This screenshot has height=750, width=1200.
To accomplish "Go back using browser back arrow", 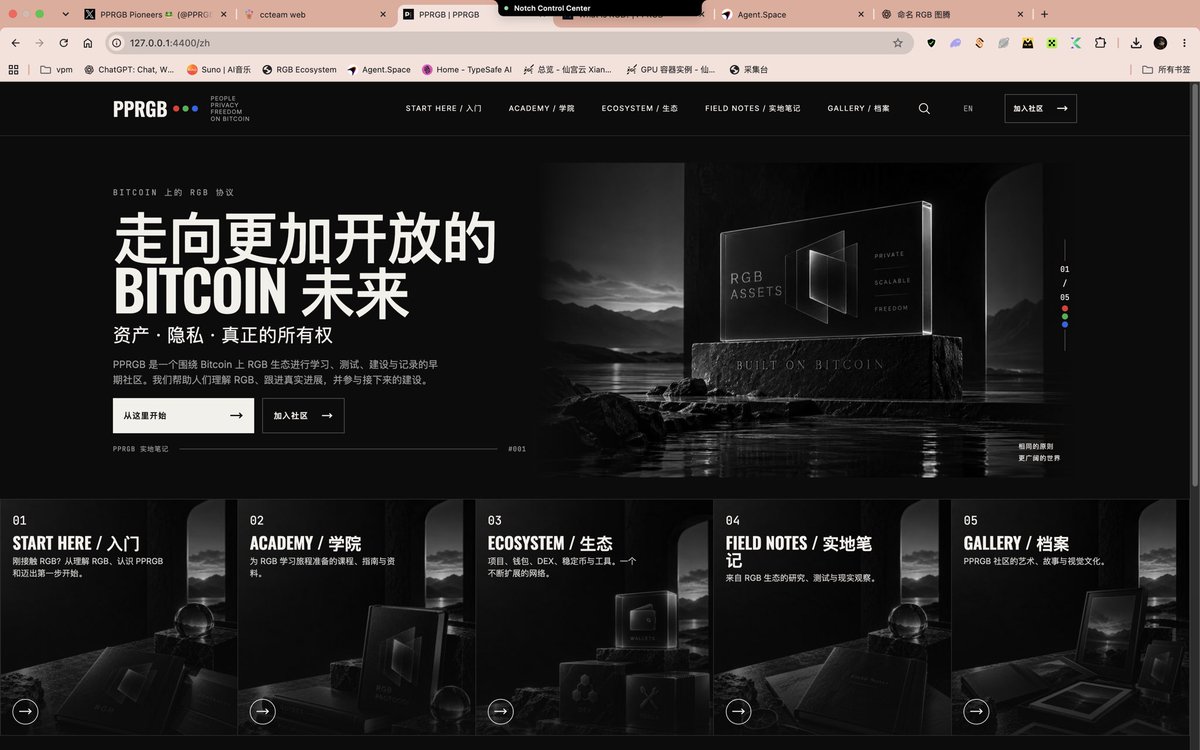I will point(16,43).
